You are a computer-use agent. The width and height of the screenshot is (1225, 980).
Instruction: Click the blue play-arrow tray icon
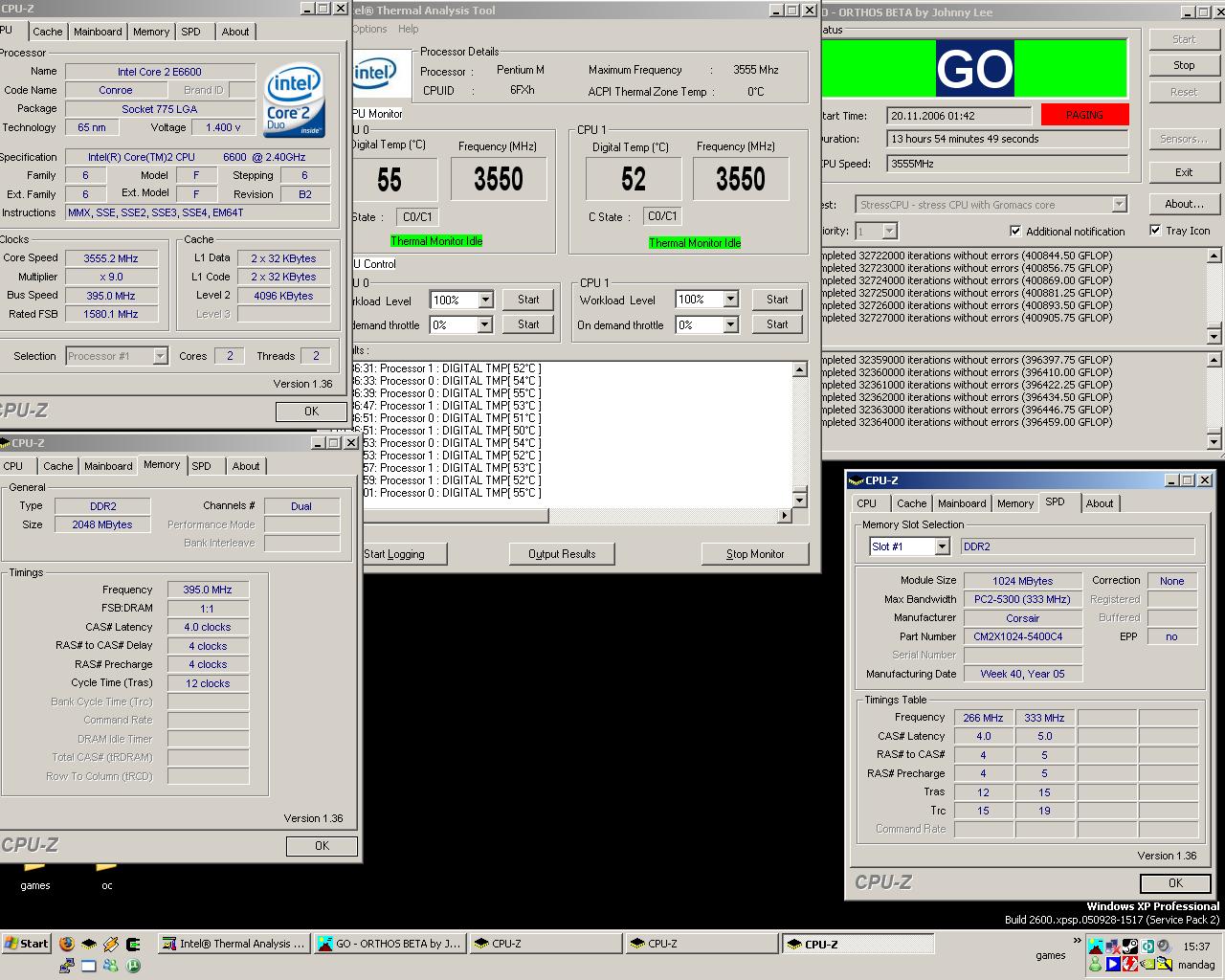point(1113,964)
